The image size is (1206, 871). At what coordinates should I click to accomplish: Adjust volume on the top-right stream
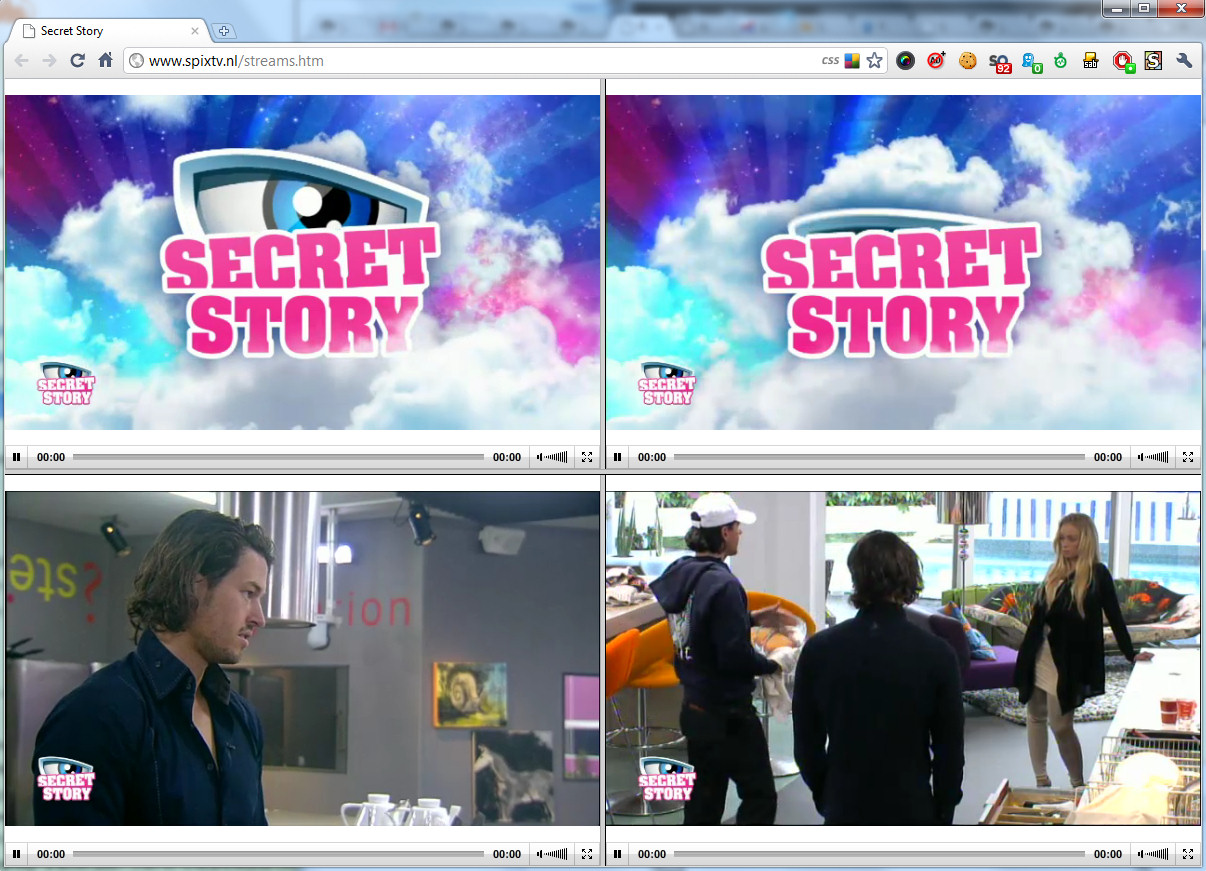(x=1153, y=457)
